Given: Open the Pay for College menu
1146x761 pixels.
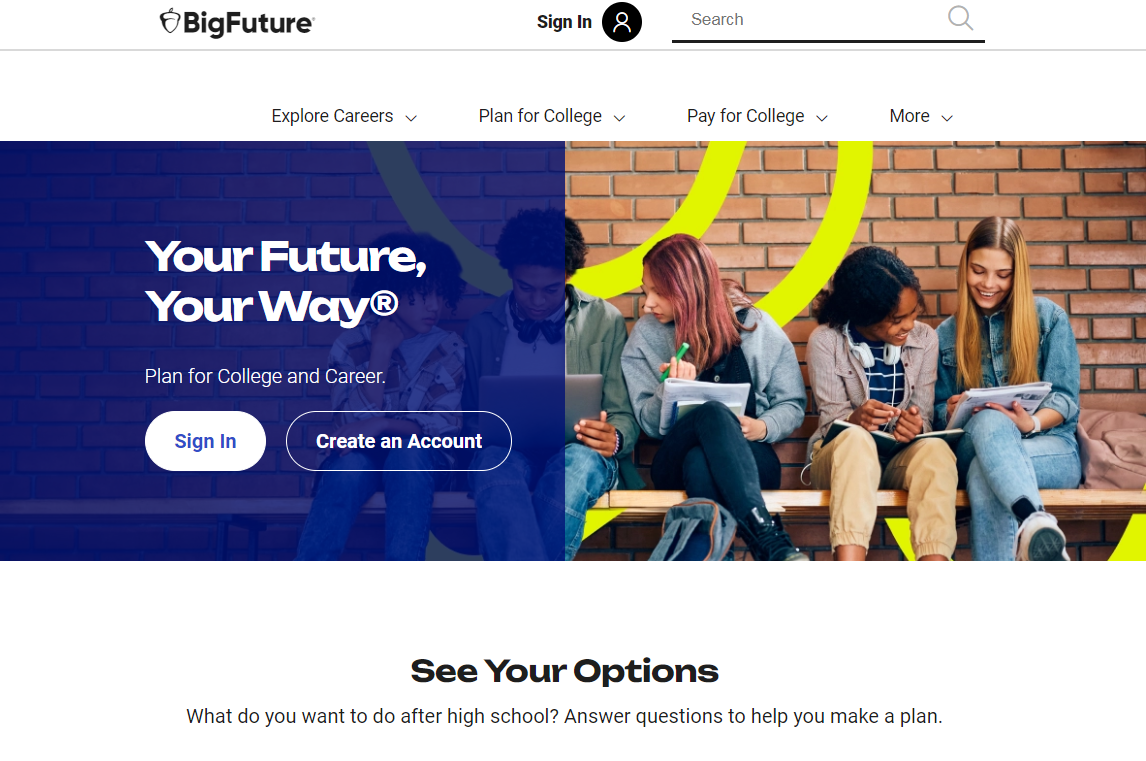Looking at the screenshot, I should [745, 116].
